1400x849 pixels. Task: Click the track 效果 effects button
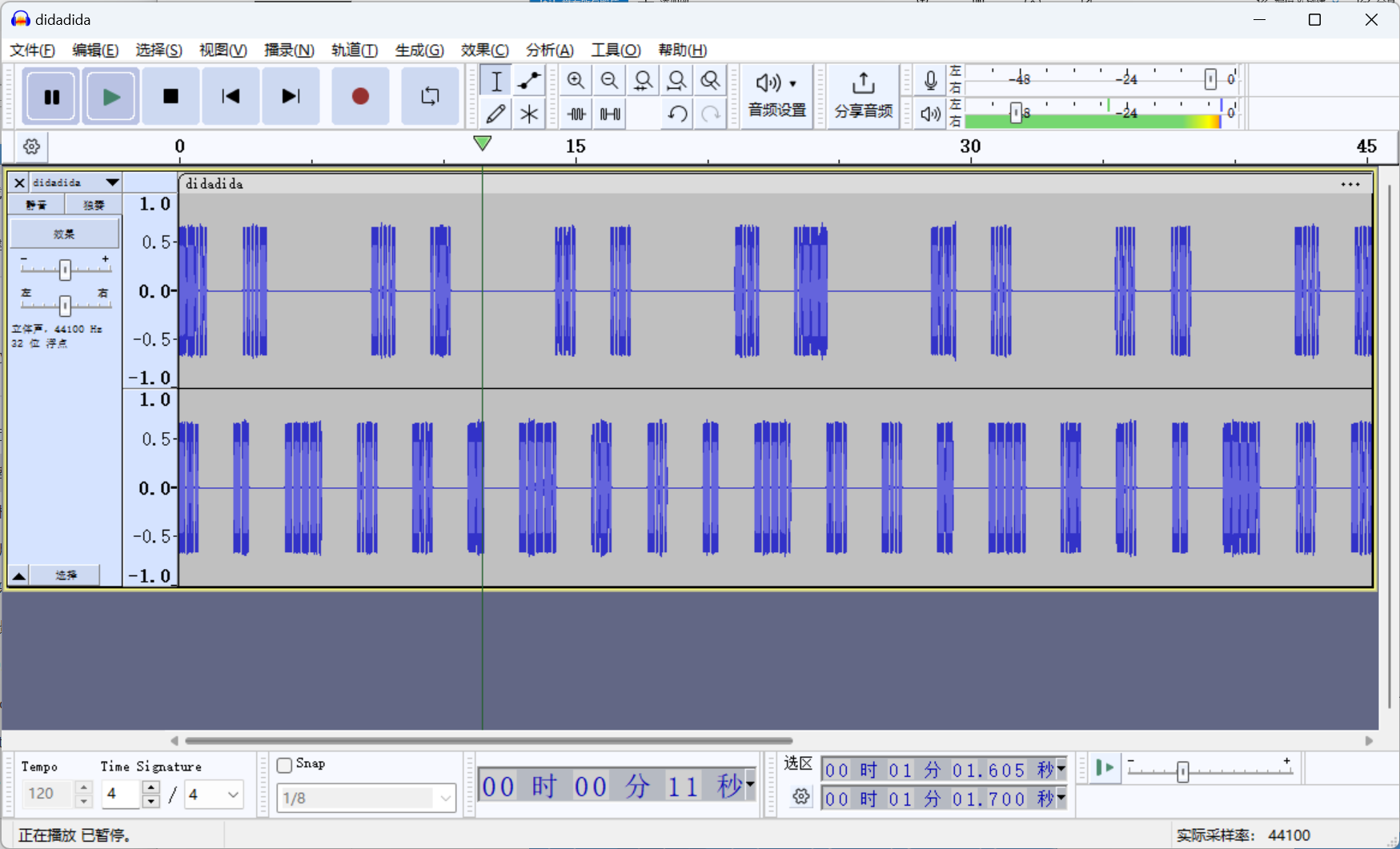click(64, 234)
